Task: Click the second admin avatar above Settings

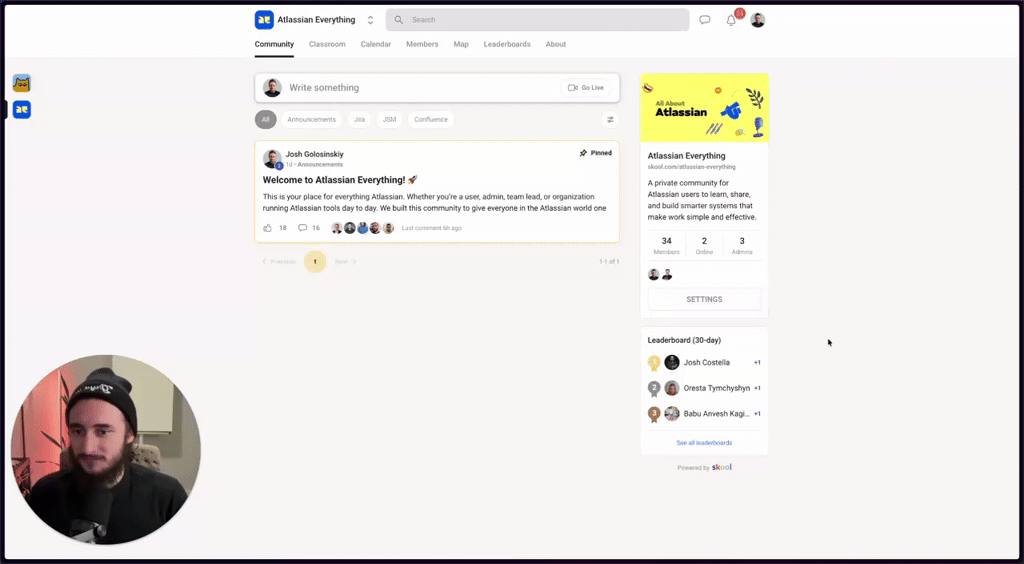Action: pos(667,275)
